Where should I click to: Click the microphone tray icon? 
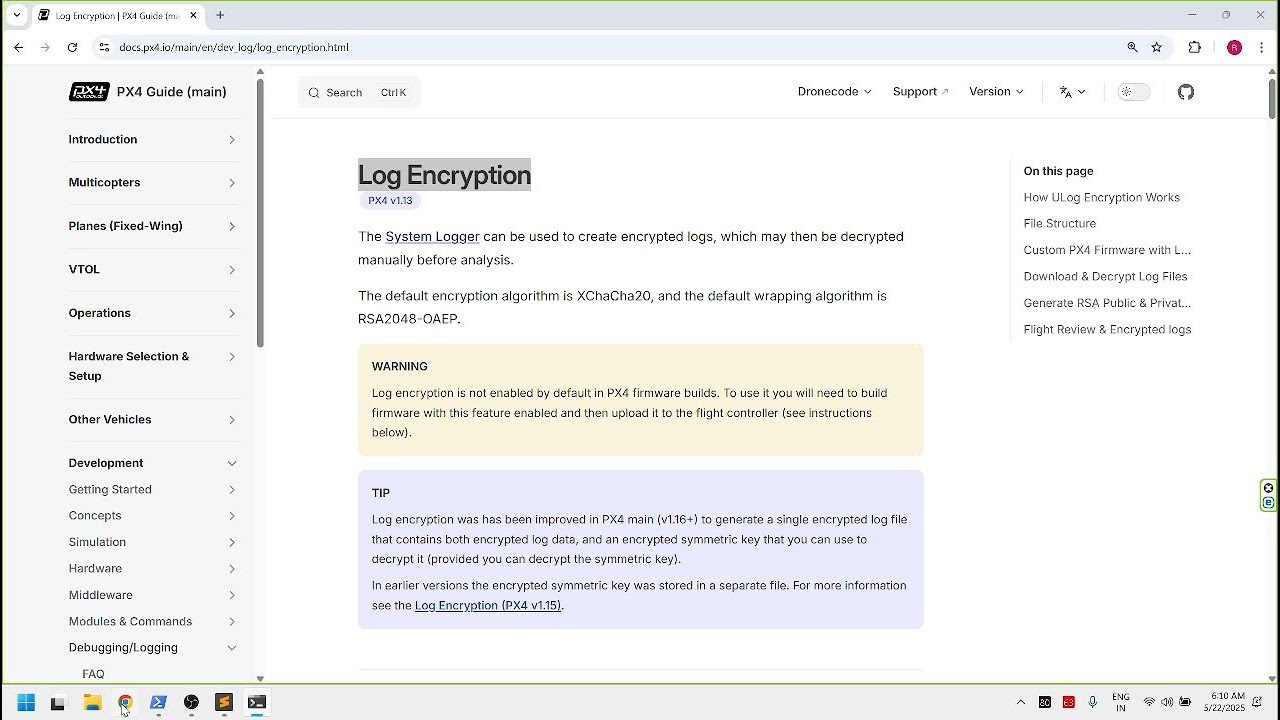tap(1092, 702)
